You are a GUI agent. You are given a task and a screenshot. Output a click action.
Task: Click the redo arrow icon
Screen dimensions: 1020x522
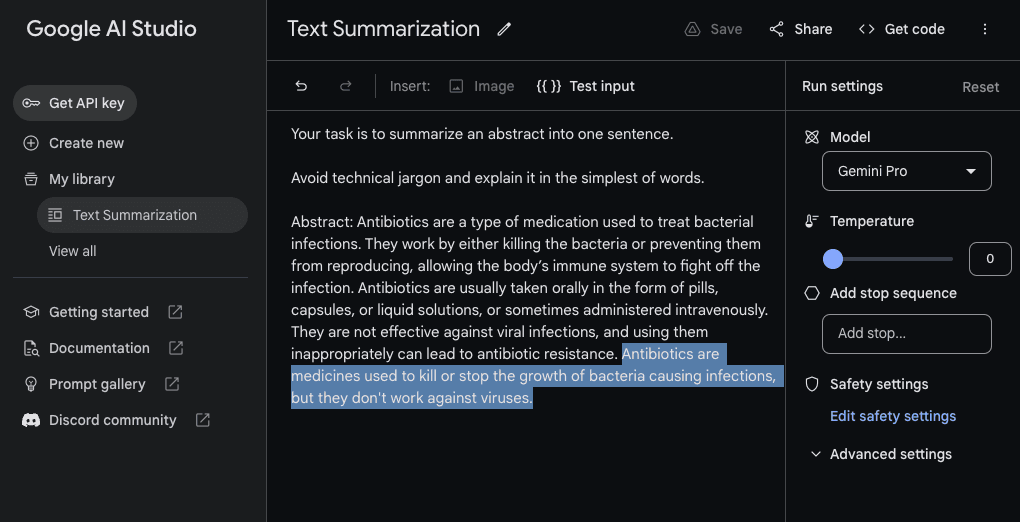[346, 86]
